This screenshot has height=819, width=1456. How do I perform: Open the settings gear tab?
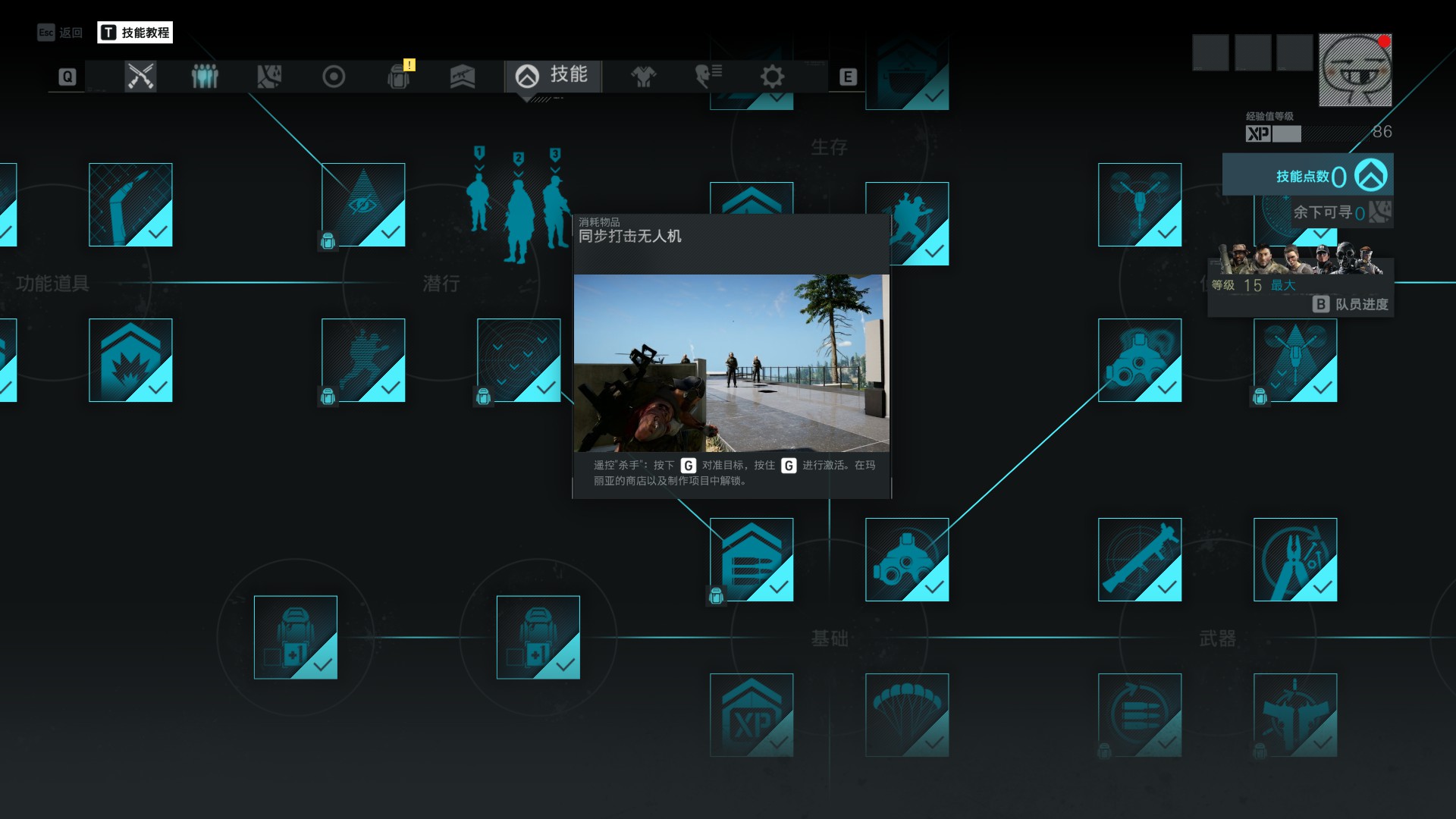tap(772, 77)
